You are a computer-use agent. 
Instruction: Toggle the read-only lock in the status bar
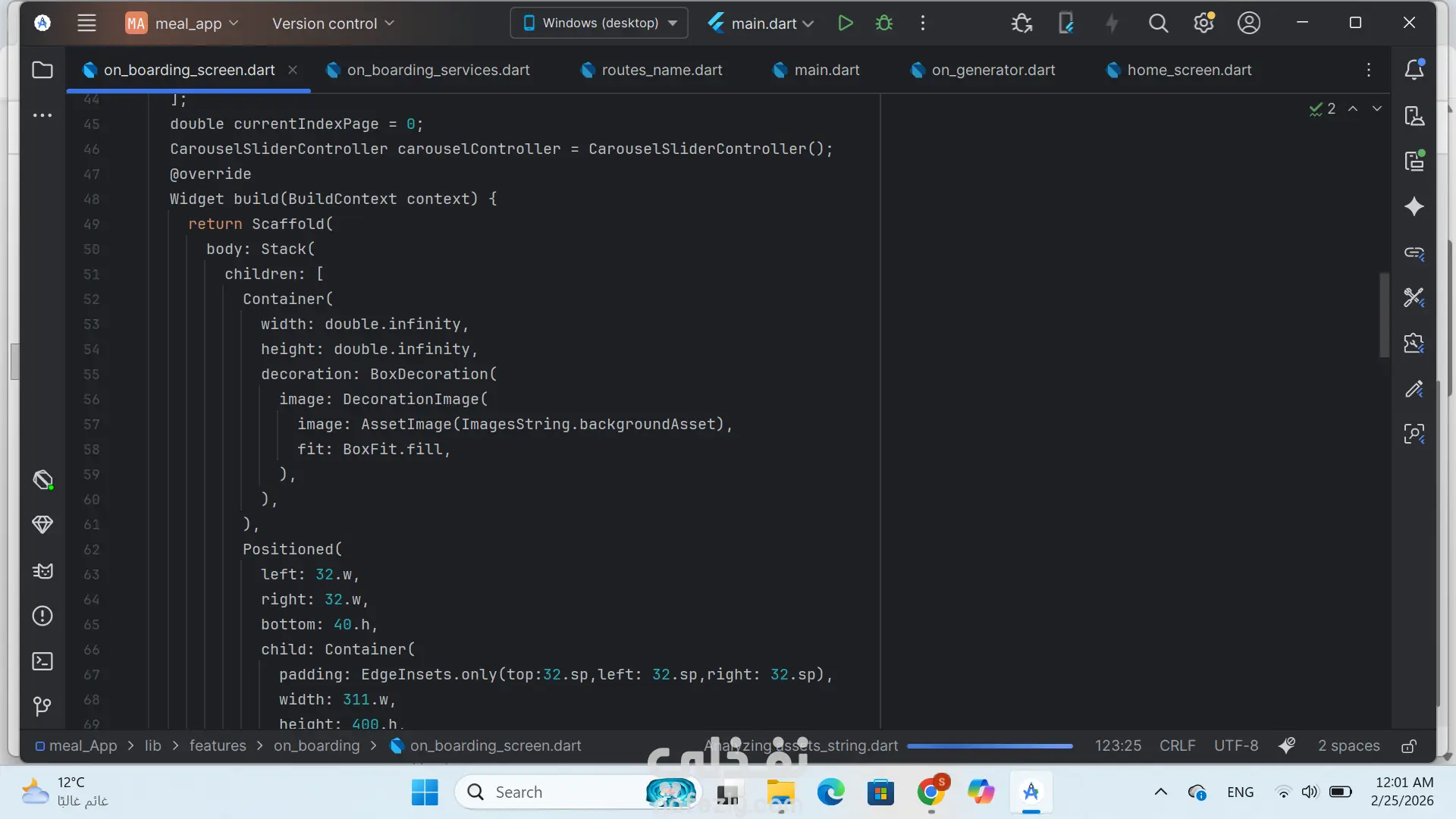click(1408, 746)
